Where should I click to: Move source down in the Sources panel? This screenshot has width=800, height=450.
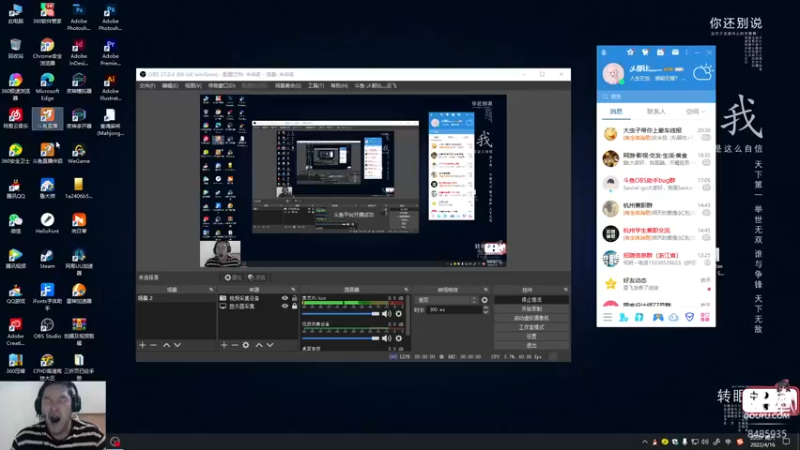coord(270,345)
